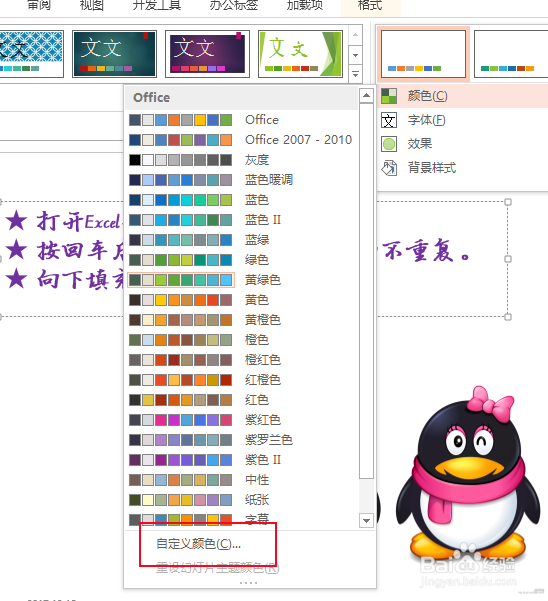Expand the full themes gallery

[x=355, y=74]
